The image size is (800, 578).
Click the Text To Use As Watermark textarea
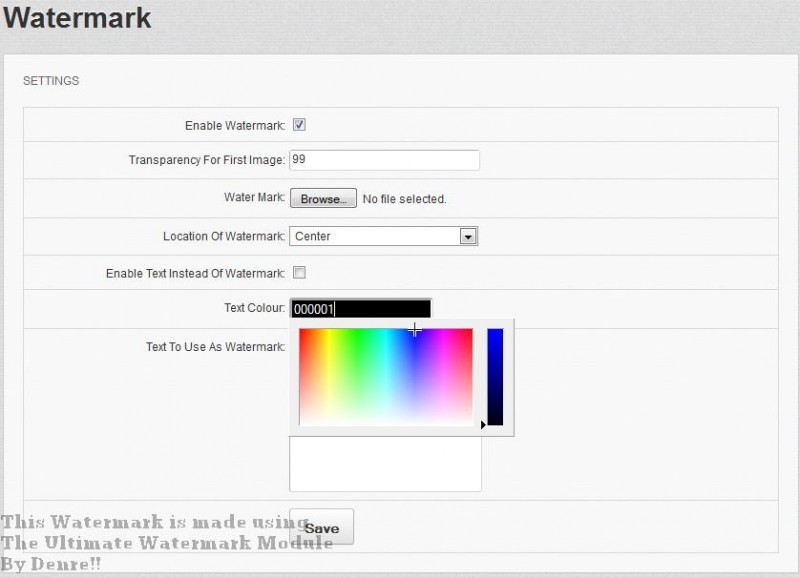[385, 464]
